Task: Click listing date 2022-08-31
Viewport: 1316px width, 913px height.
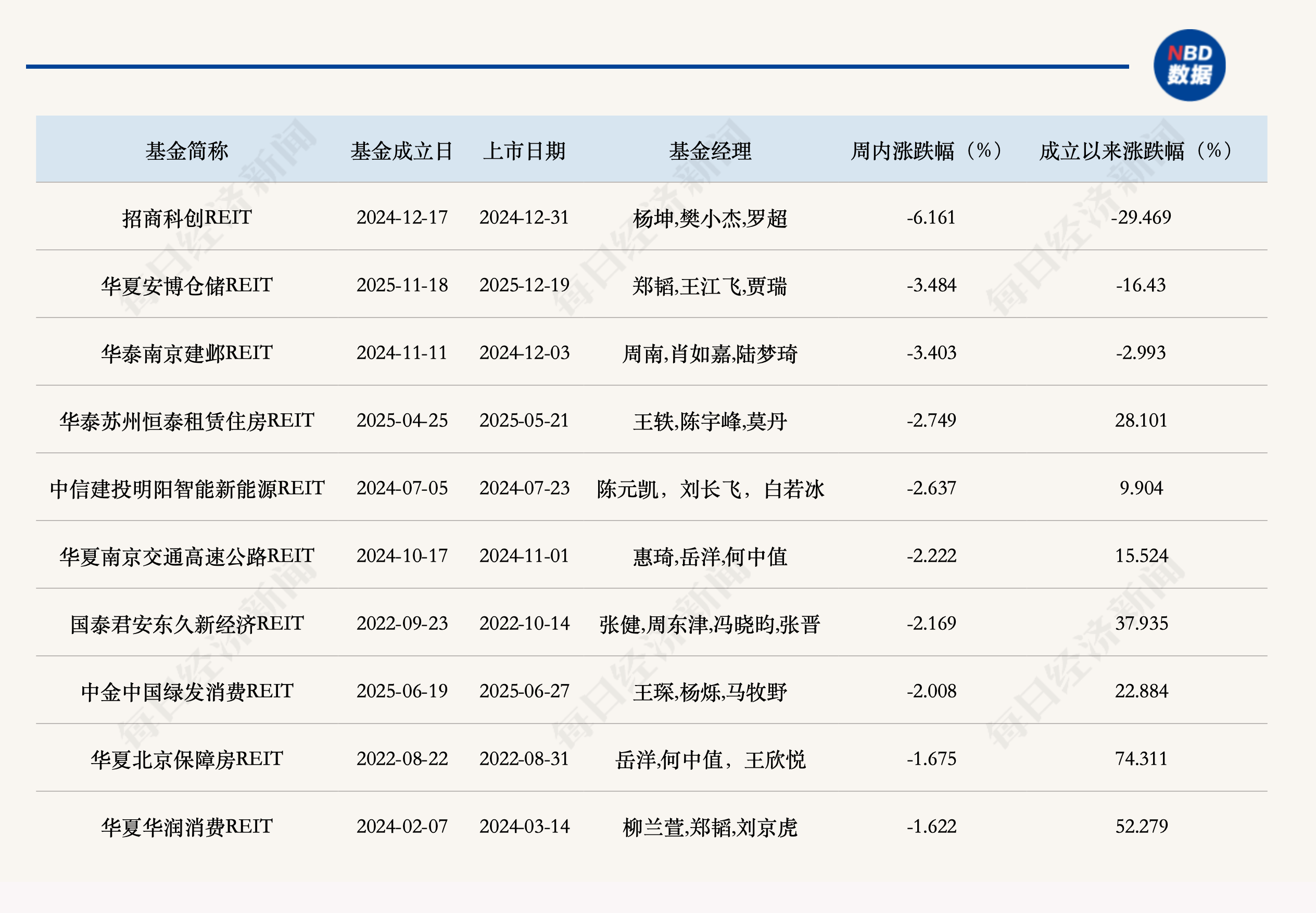Action: coord(524,758)
